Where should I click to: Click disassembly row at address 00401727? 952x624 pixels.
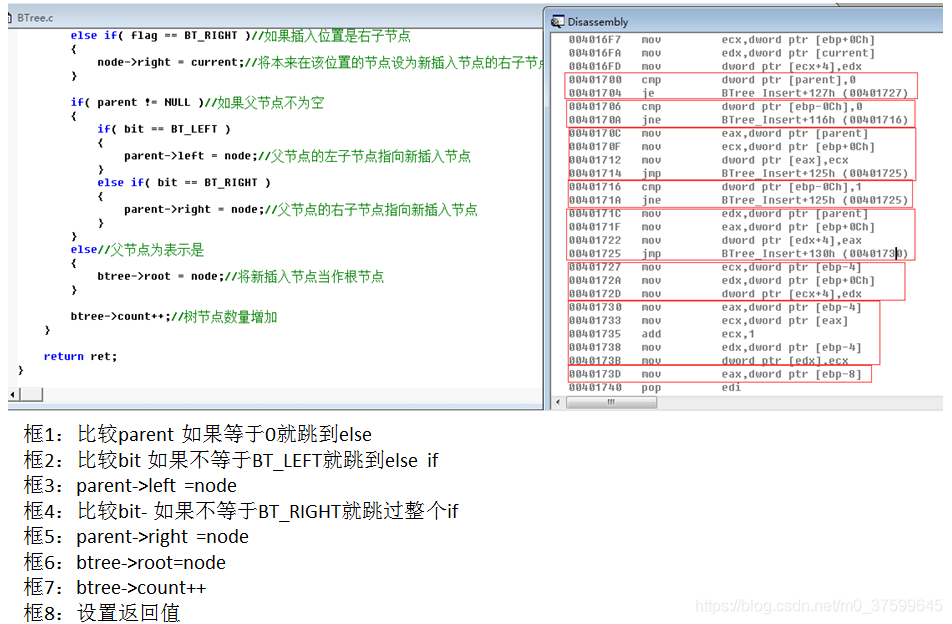tap(715, 266)
